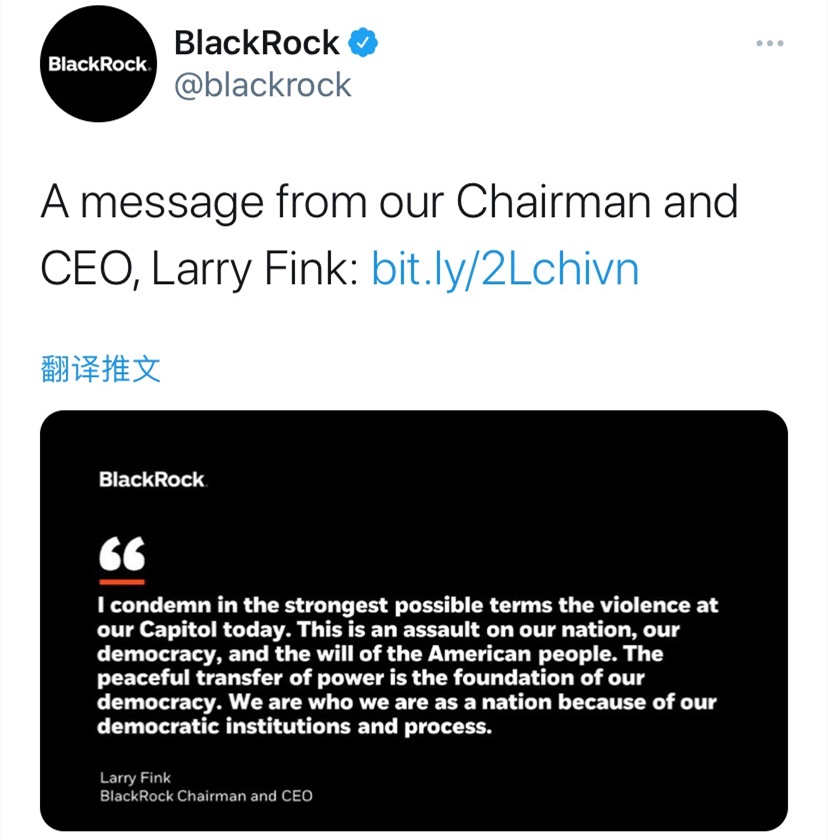The height and width of the screenshot is (840, 828).
Task: Click the line "democratic institutions and process."
Action: pyautogui.click(x=295, y=727)
